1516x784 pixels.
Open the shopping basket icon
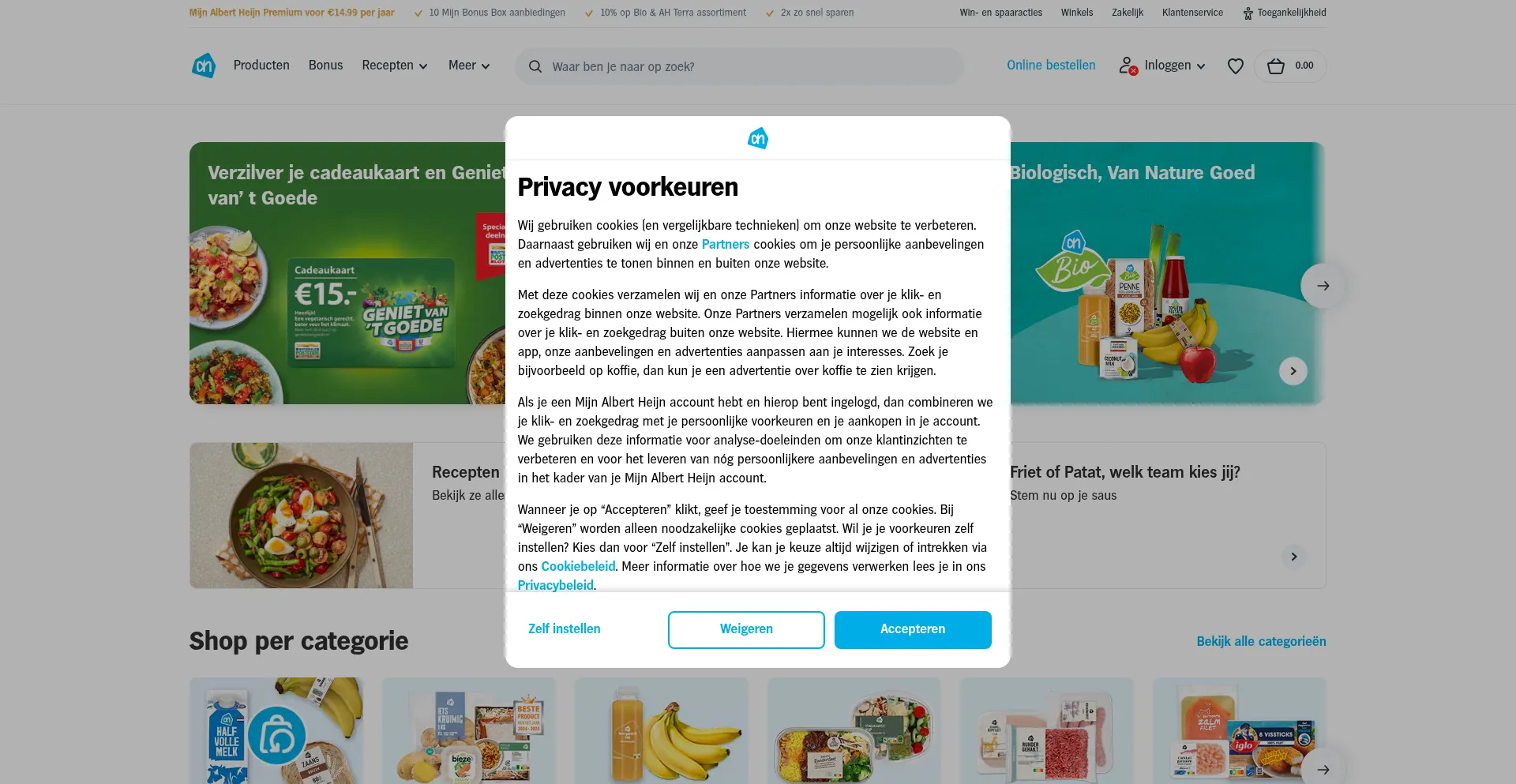click(1276, 66)
